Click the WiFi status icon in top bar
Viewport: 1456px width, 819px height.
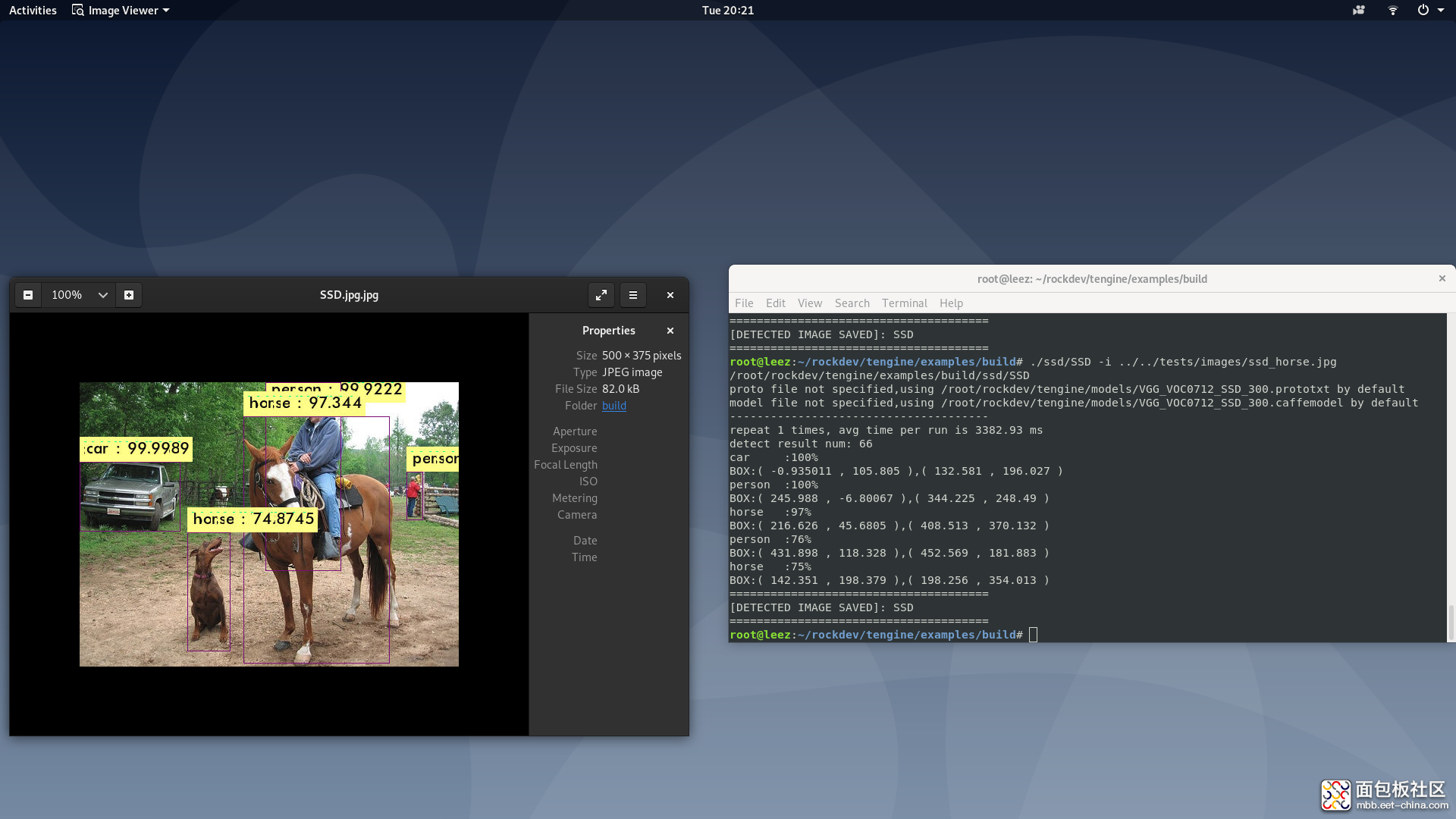[x=1392, y=10]
